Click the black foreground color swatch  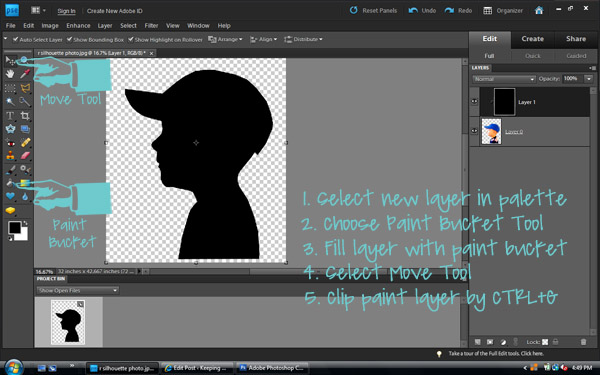[15, 228]
